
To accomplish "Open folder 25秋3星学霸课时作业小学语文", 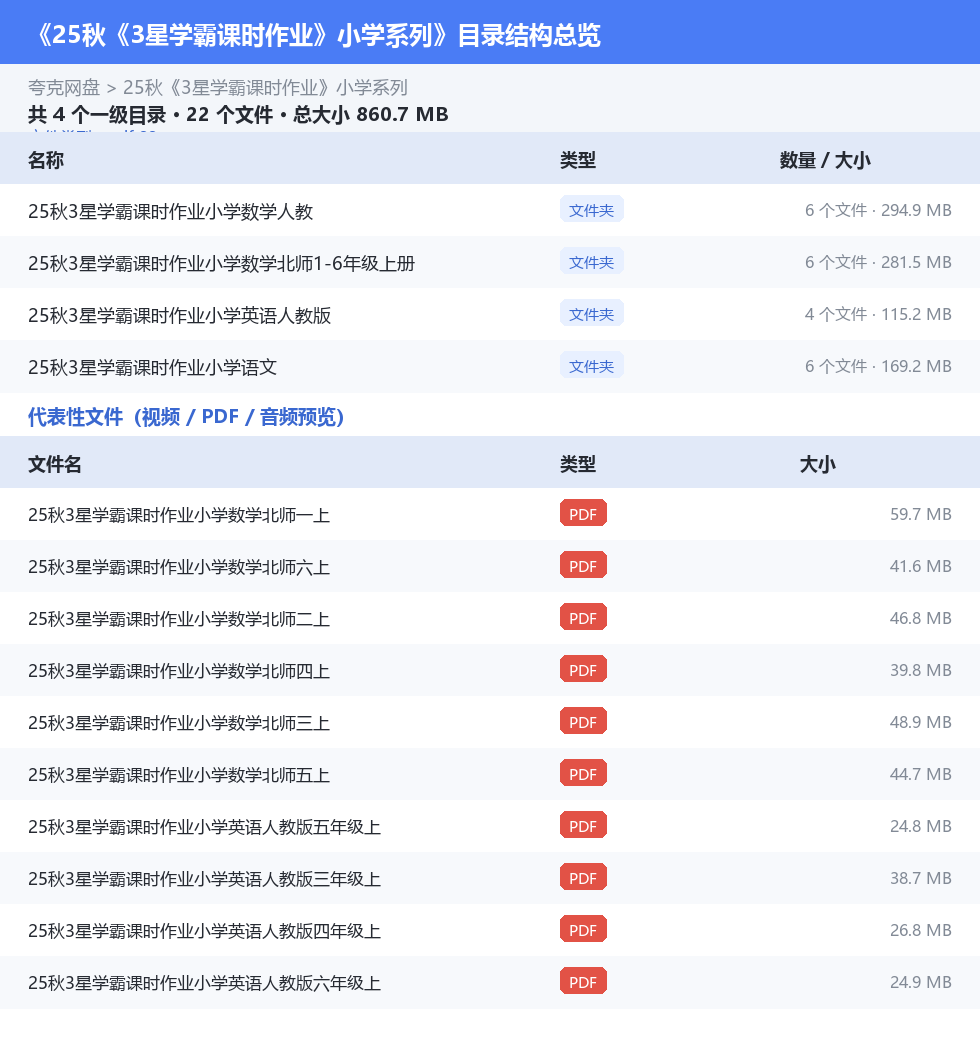I will click(x=153, y=367).
